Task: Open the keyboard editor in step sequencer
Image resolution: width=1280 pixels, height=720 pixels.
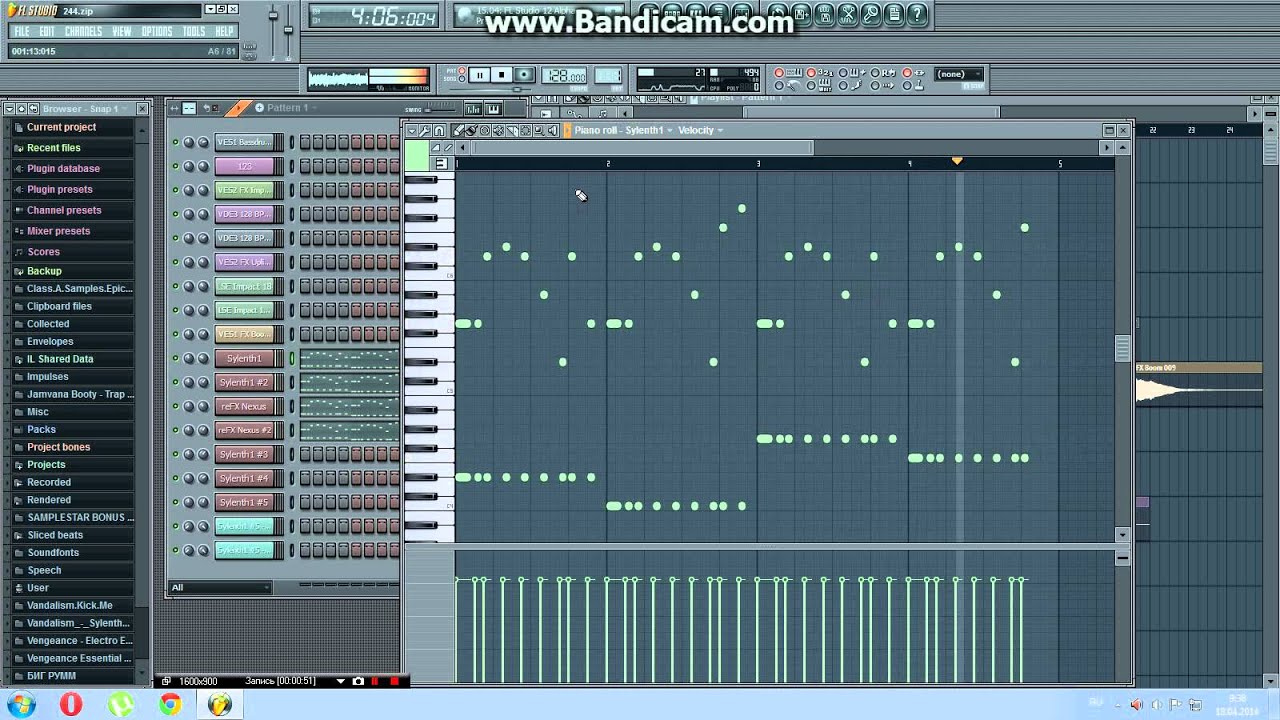Action: click(x=494, y=110)
